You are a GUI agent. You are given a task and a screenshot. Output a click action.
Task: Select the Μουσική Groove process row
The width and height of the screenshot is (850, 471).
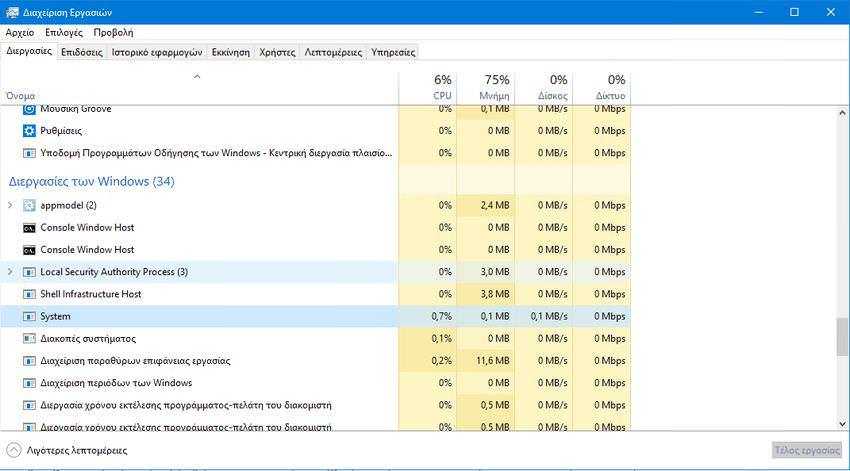[x=315, y=110]
